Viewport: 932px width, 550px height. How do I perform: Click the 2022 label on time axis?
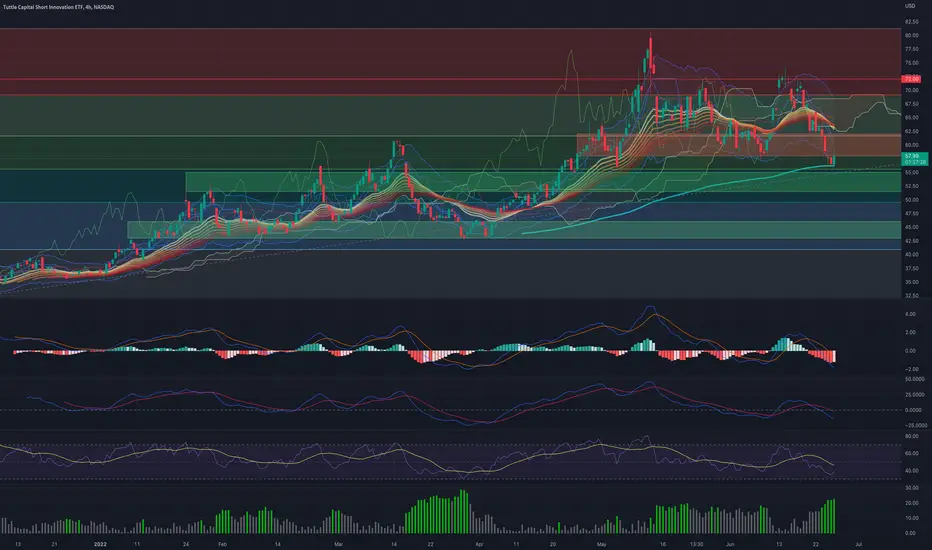[x=100, y=544]
